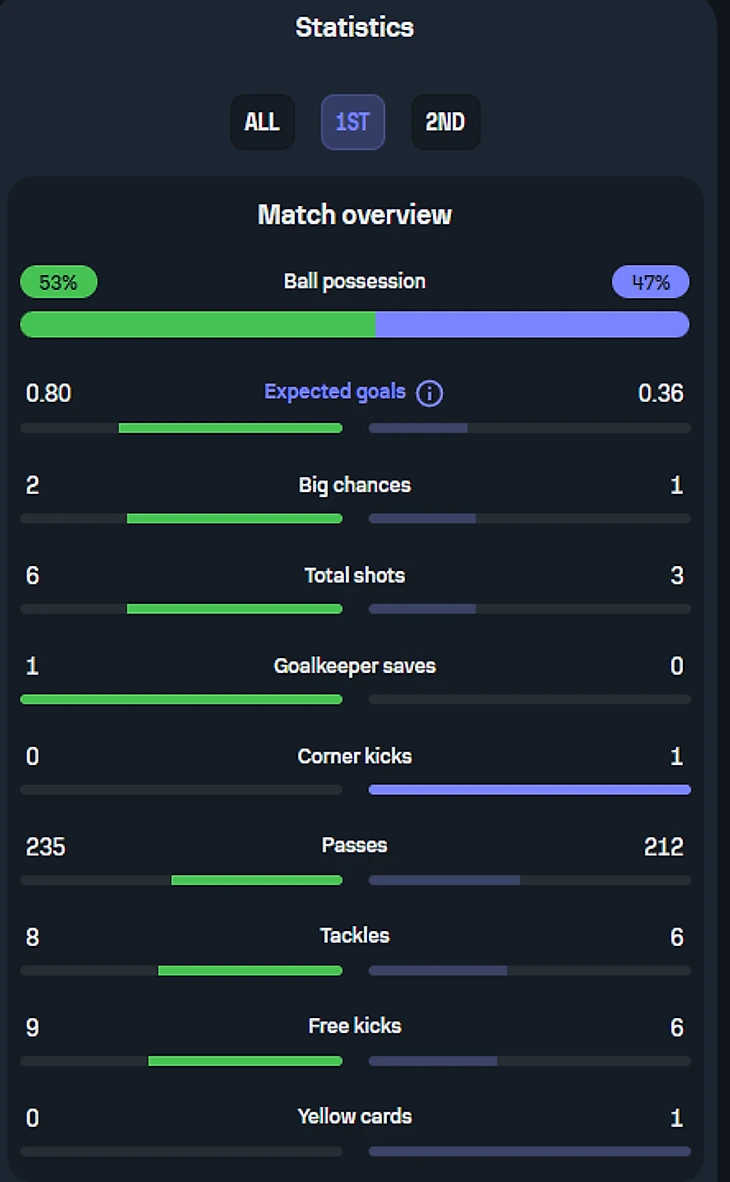
Task: Click the Statistics heading
Action: pyautogui.click(x=354, y=27)
